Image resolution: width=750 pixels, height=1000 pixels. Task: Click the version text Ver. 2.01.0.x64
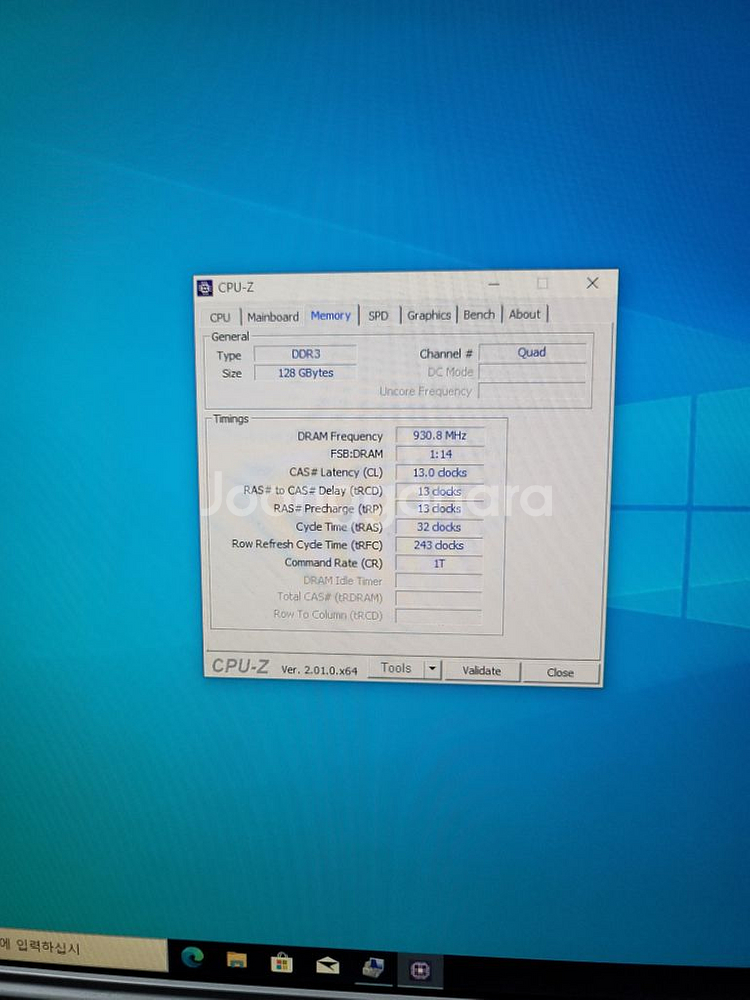(320, 670)
